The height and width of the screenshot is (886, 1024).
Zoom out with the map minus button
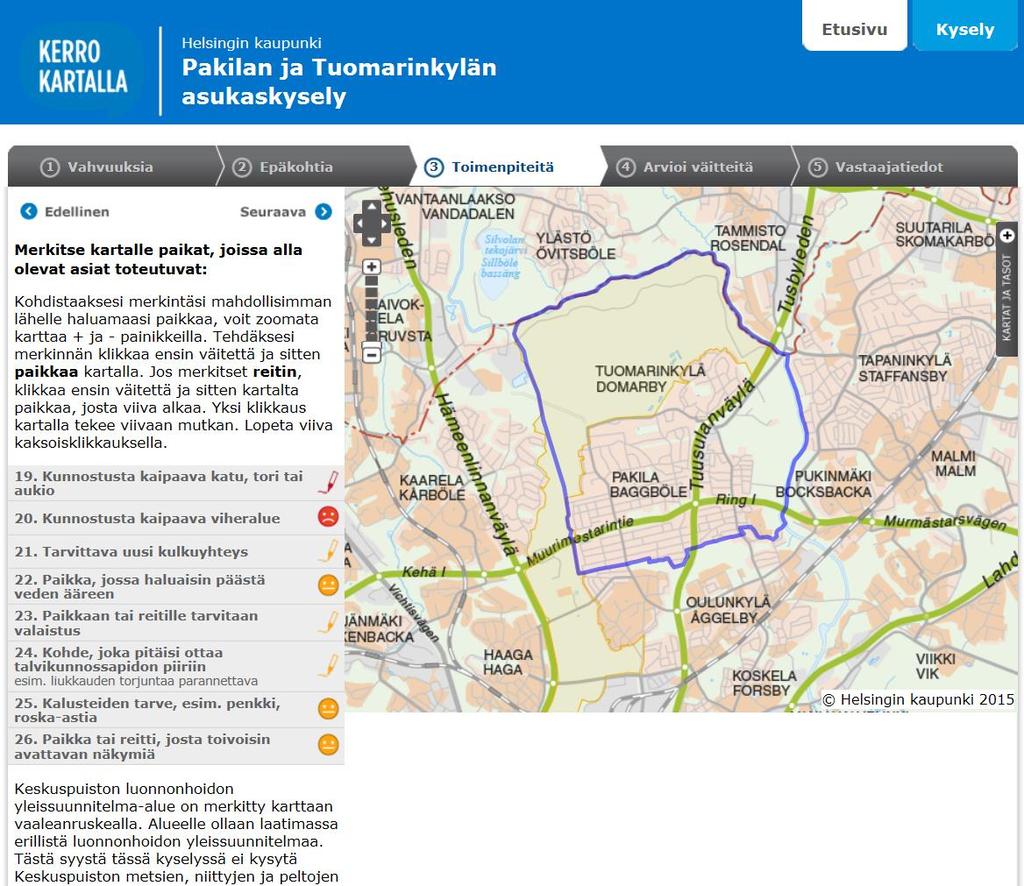(372, 355)
